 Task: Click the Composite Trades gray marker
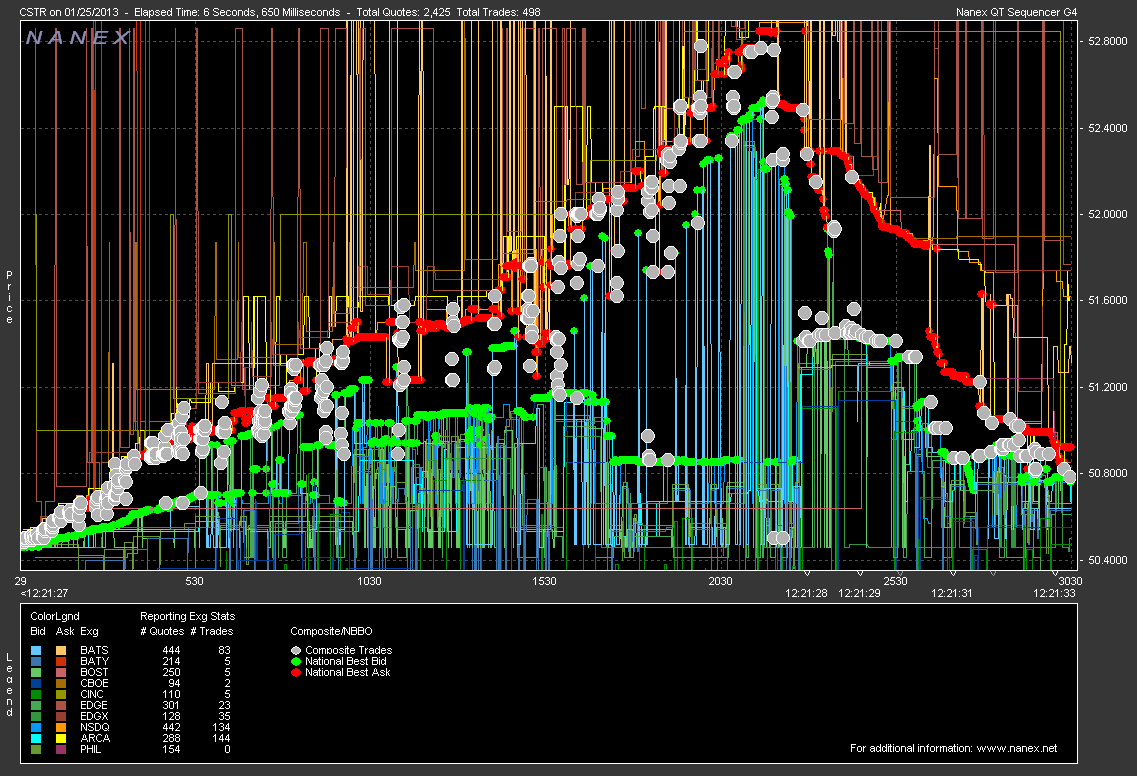[296, 650]
